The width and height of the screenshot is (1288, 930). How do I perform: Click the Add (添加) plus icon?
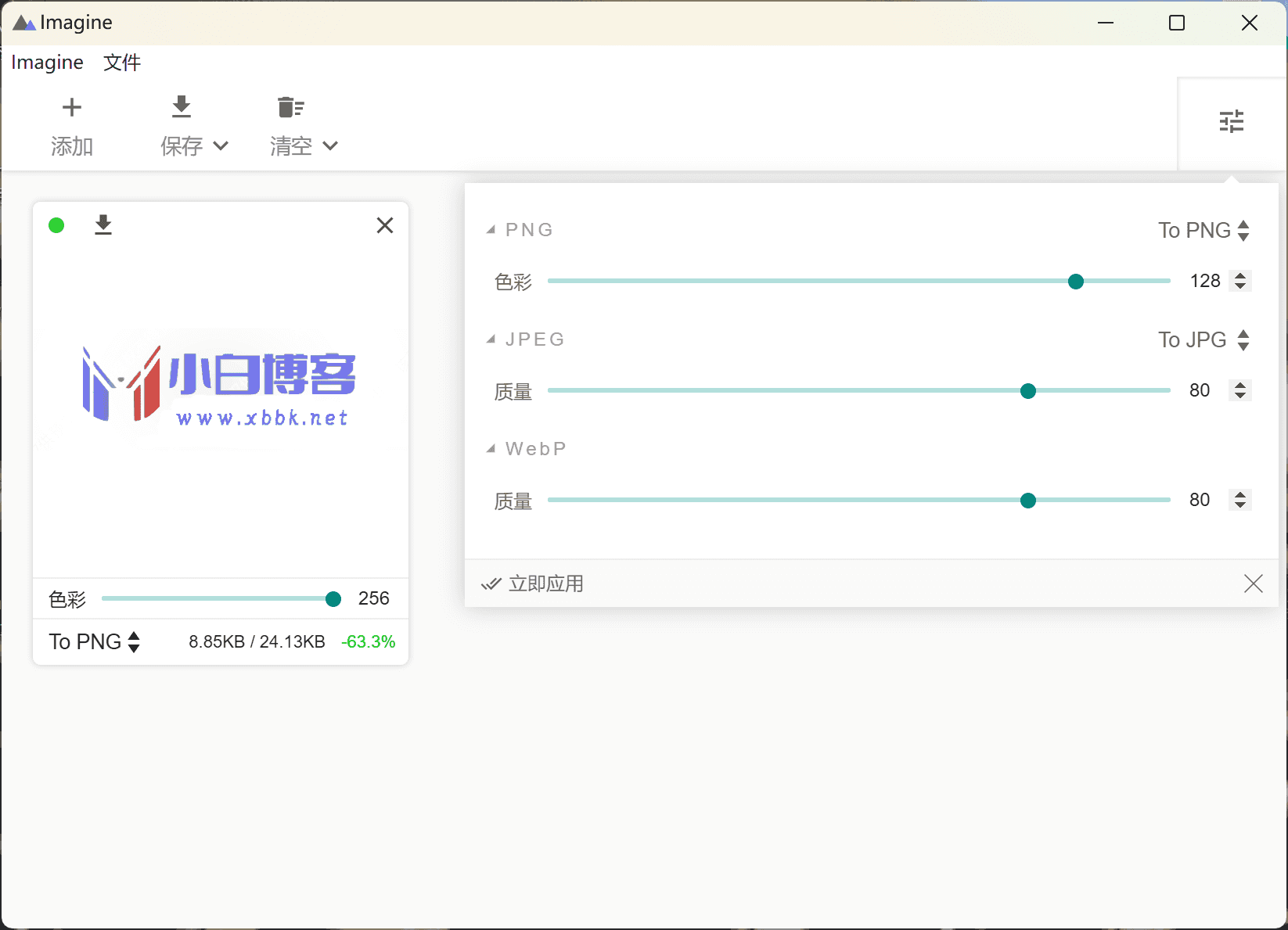[72, 107]
